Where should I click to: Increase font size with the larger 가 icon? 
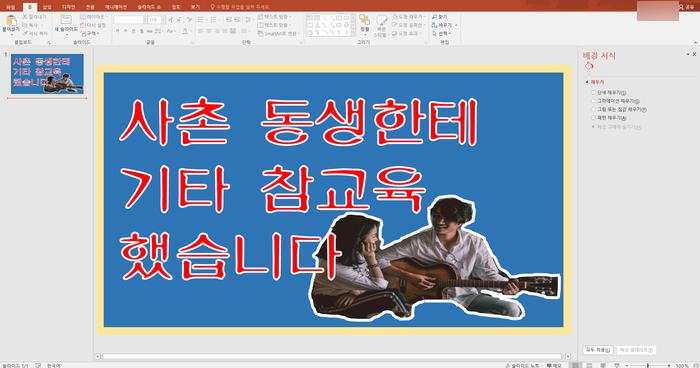[x=171, y=20]
